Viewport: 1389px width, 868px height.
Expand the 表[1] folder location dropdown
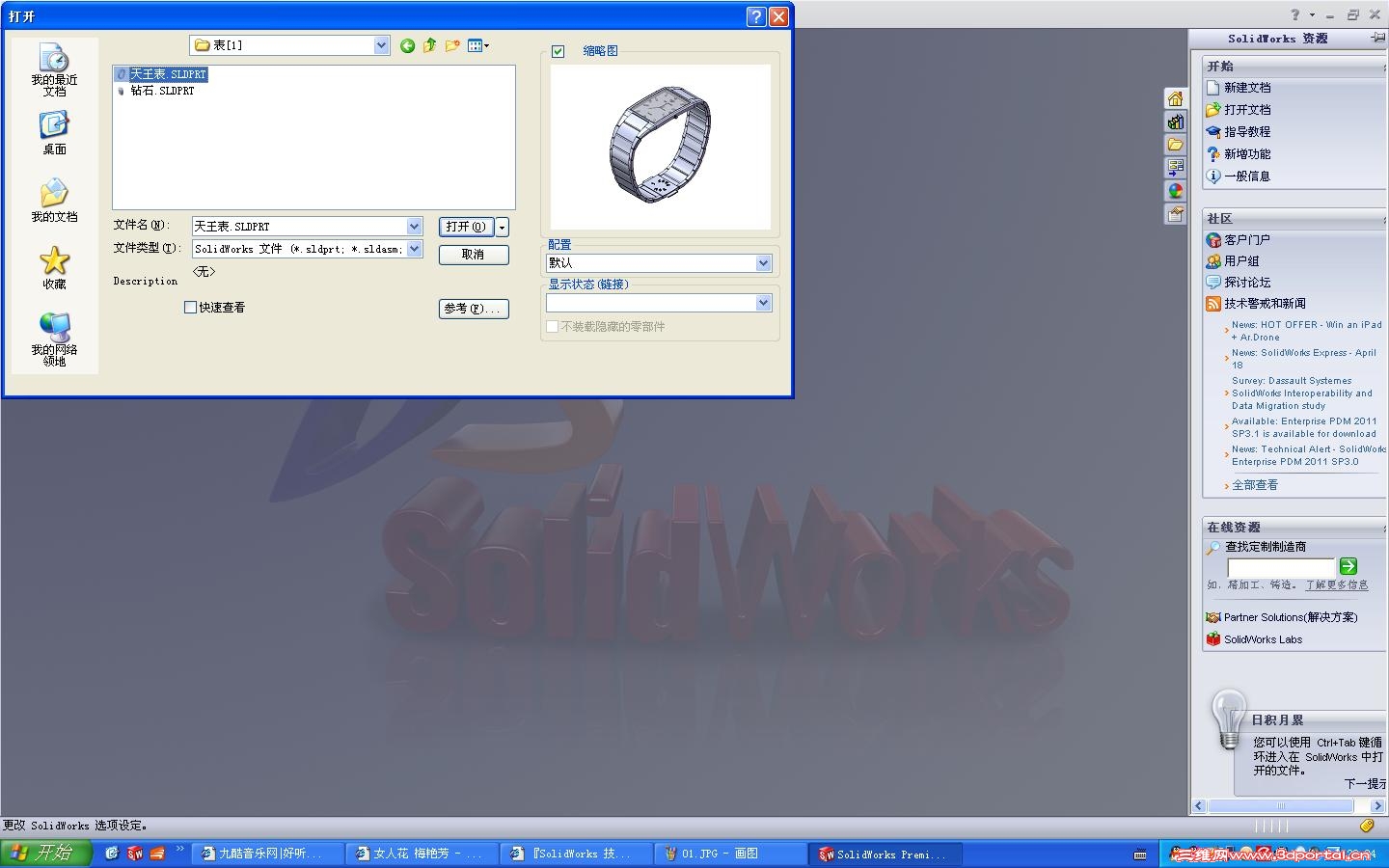381,45
